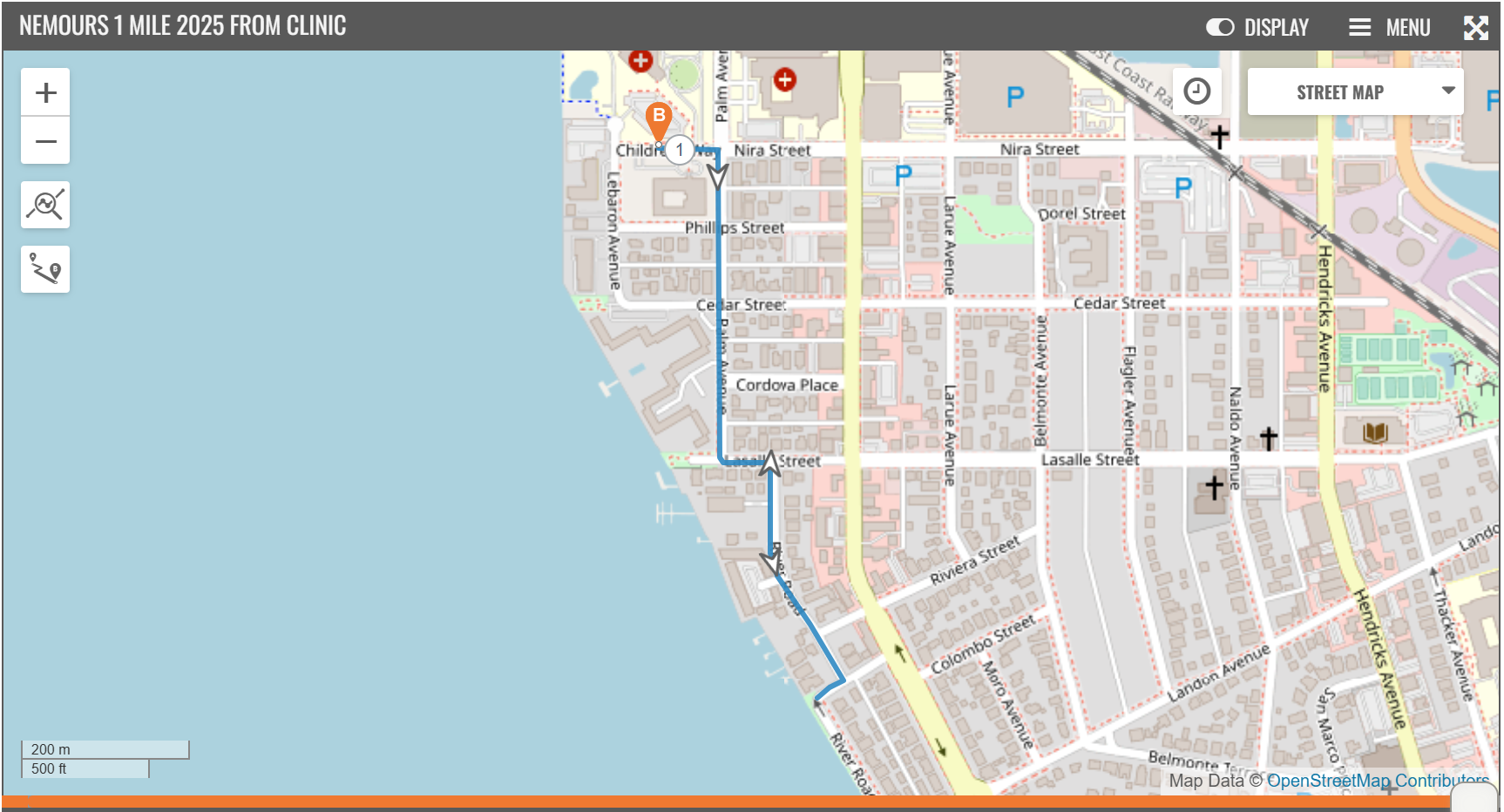Click the route directions waypoint icon
This screenshot has width=1504, height=812.
(45, 269)
